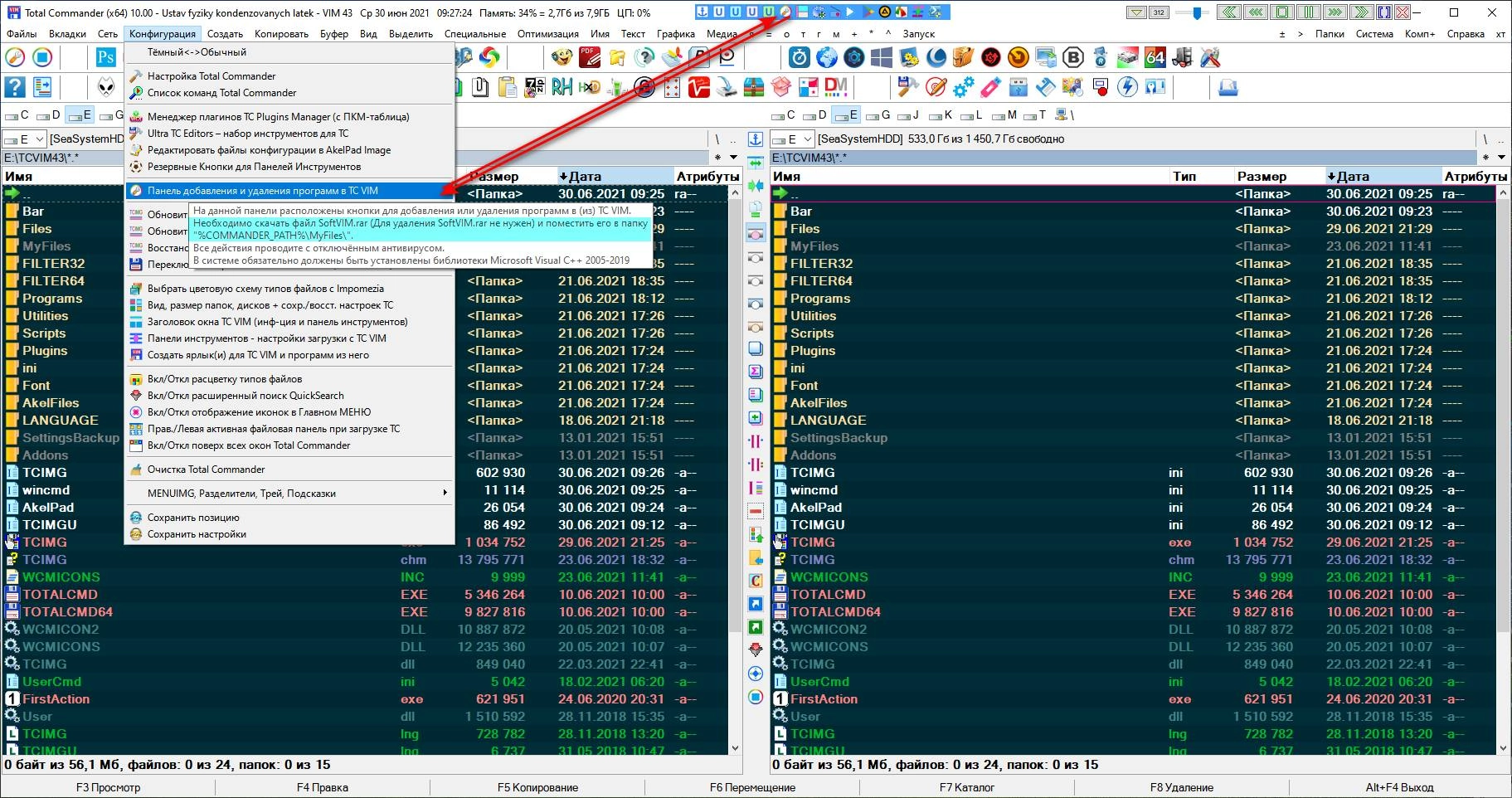Expand 'MENUIMG, Разделители, Трей, Подсказки' submenu

[x=289, y=494]
